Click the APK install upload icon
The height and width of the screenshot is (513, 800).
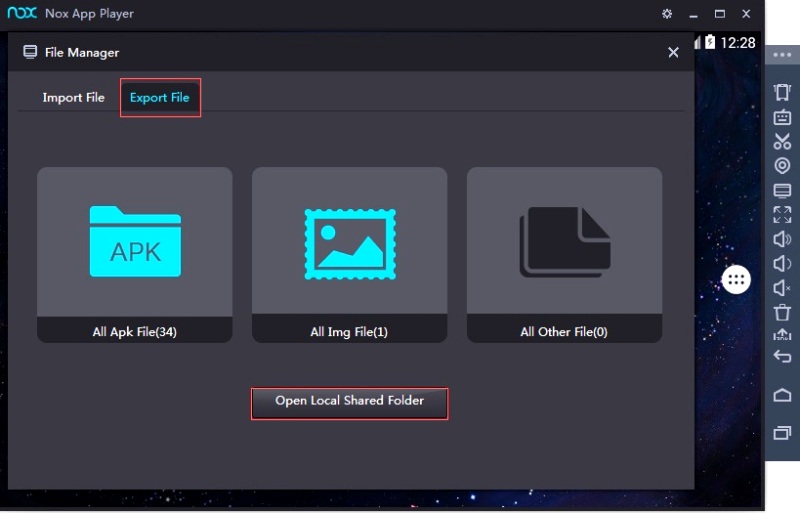pos(782,334)
